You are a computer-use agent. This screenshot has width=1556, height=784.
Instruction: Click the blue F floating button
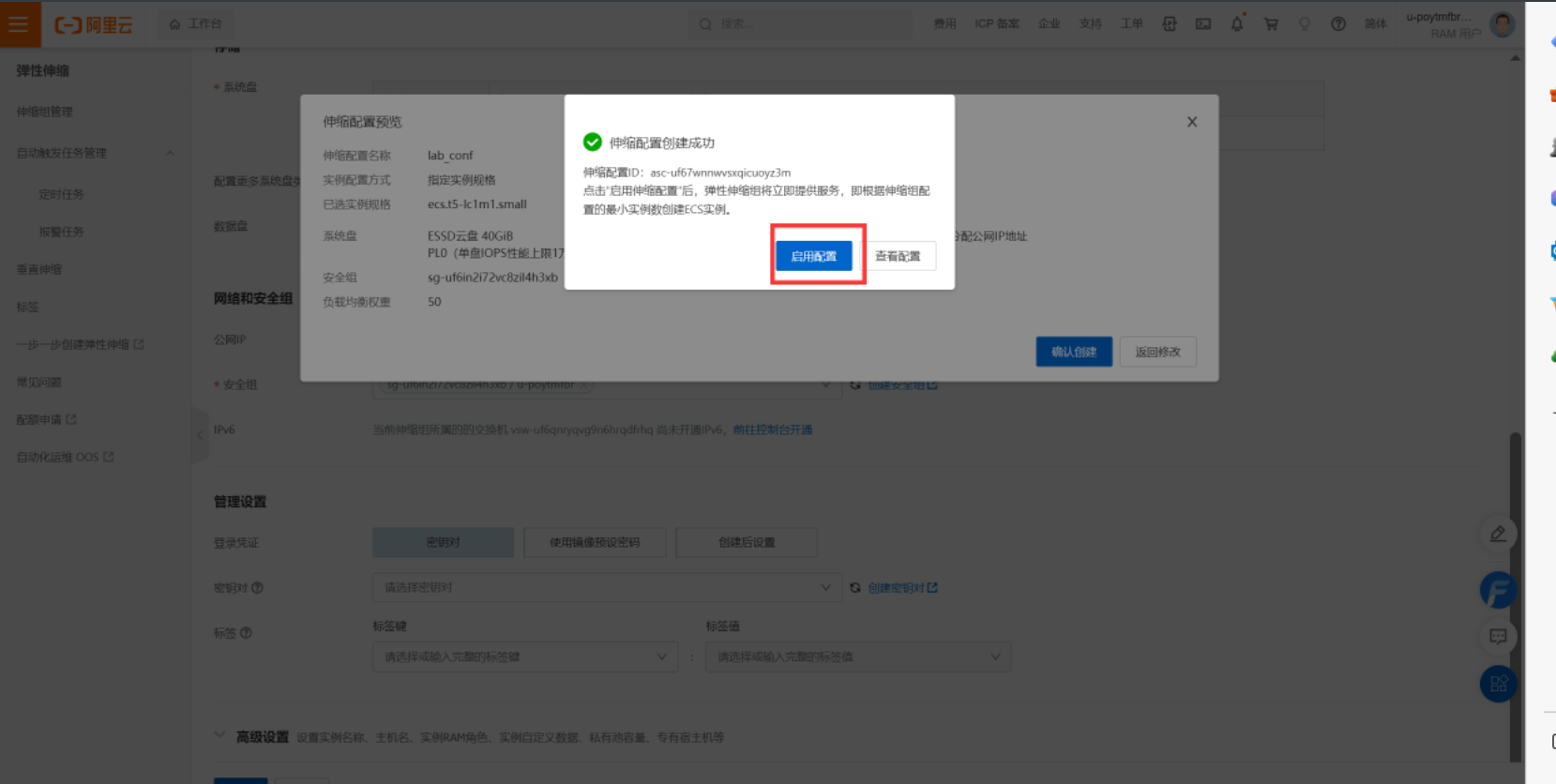coord(1498,590)
